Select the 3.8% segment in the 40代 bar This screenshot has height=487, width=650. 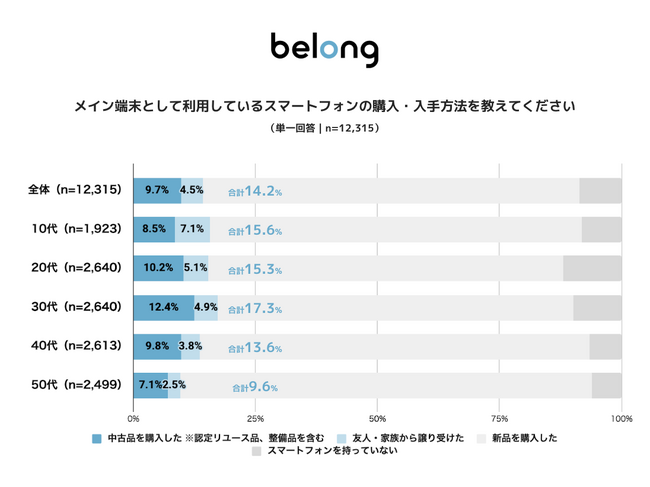(190, 347)
